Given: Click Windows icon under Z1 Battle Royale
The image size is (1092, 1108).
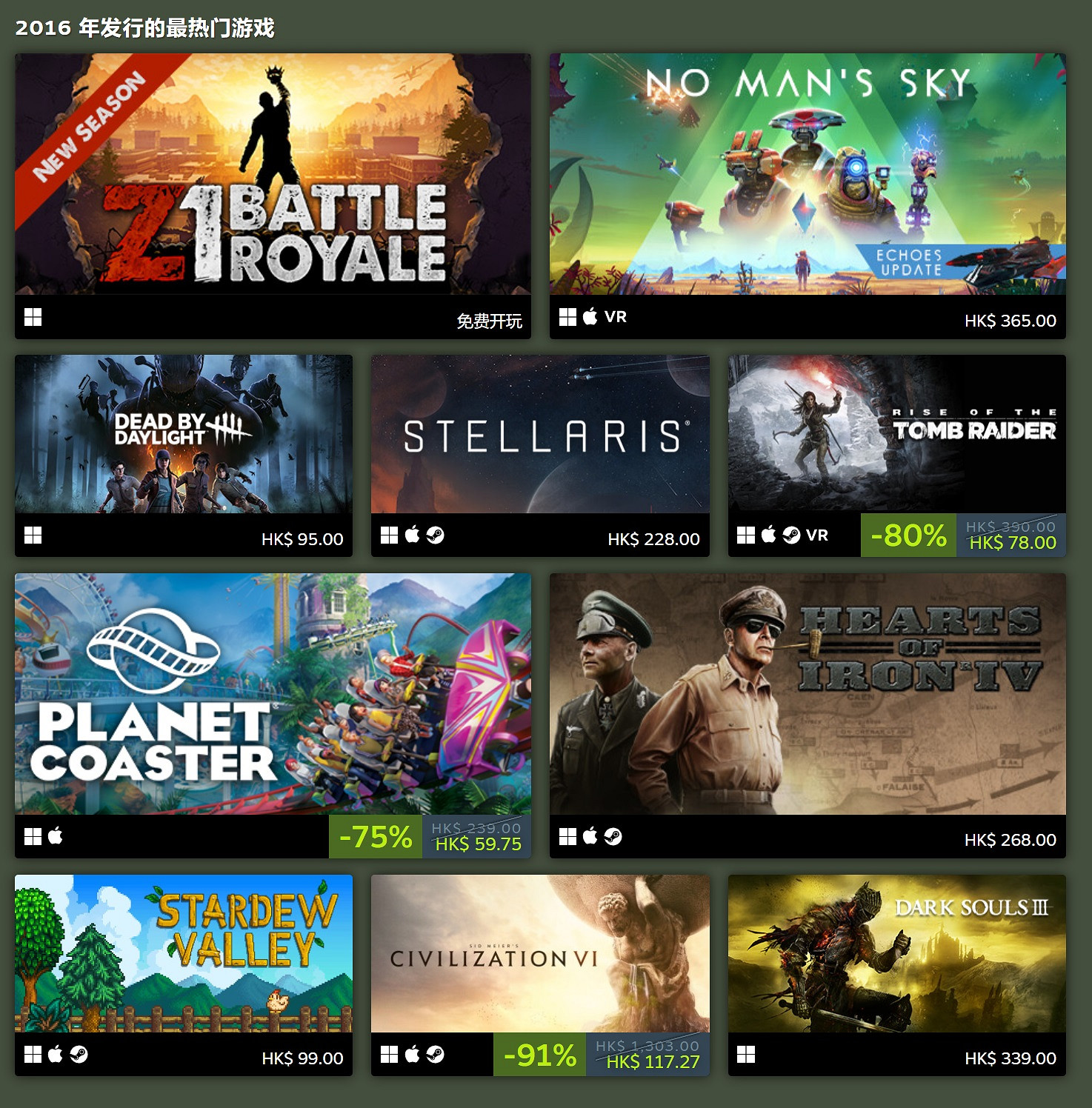Looking at the screenshot, I should (x=33, y=317).
